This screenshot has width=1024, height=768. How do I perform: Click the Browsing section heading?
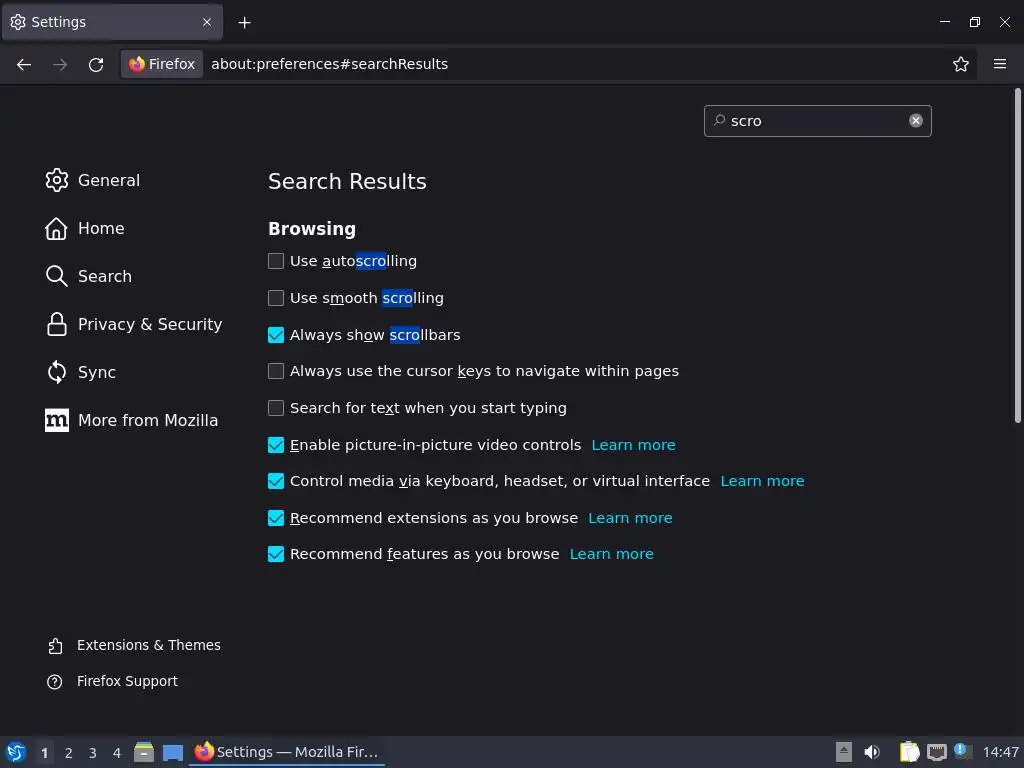point(312,229)
